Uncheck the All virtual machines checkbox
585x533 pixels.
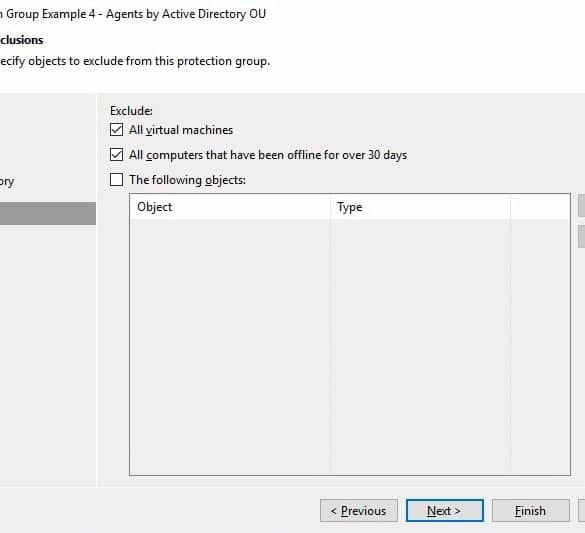[x=116, y=130]
